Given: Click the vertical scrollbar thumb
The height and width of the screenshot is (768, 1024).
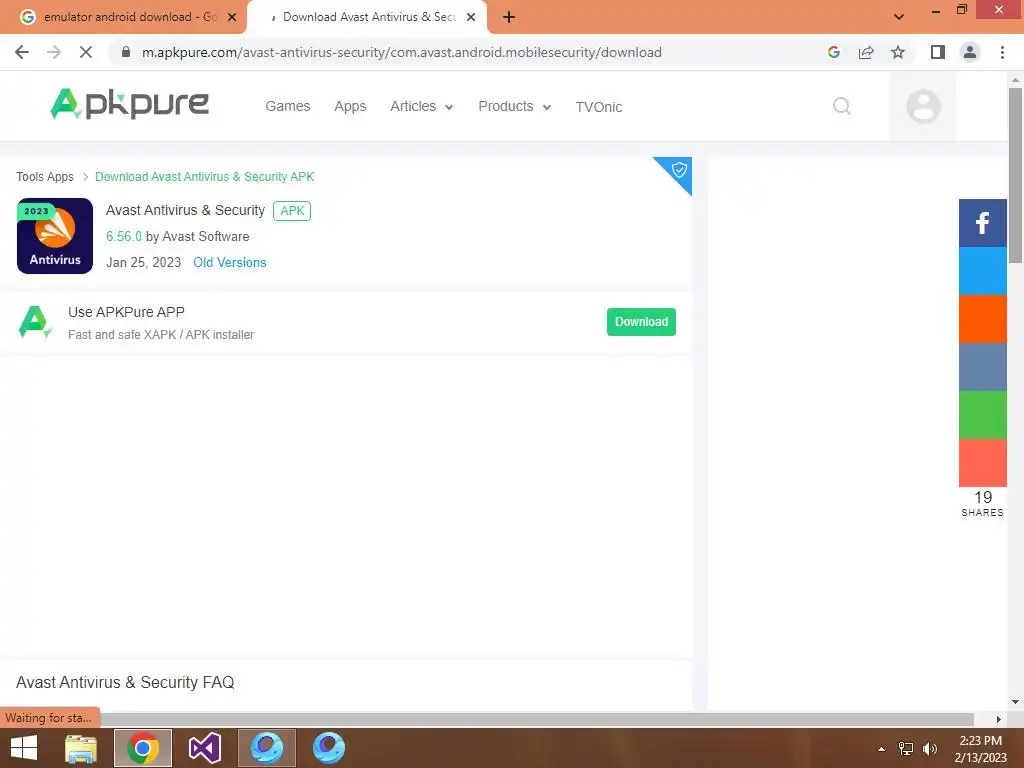Looking at the screenshot, I should (1015, 175).
